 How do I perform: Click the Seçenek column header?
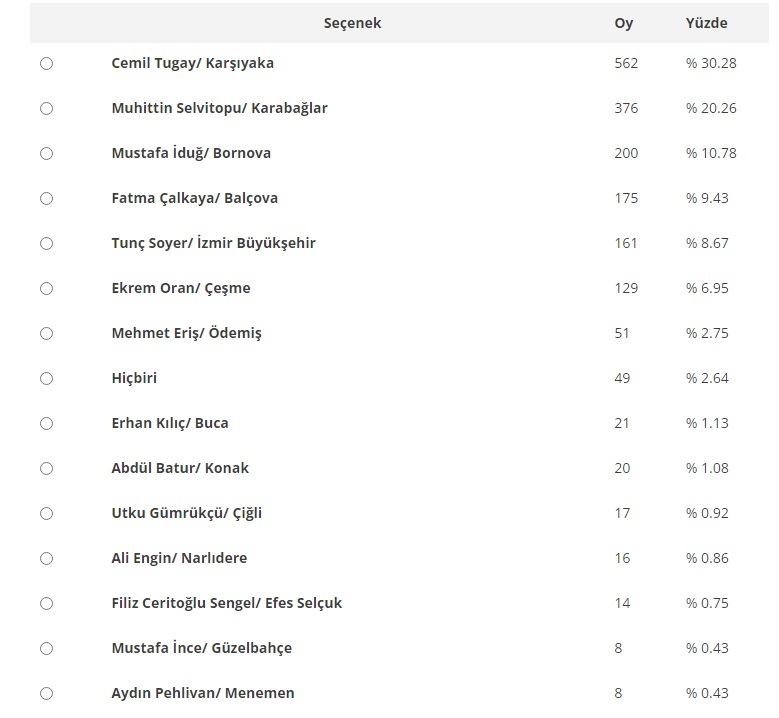click(x=352, y=23)
